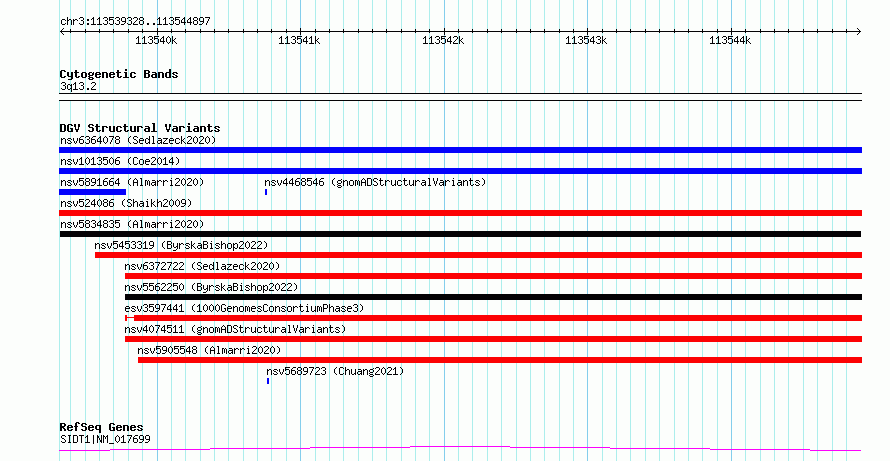Click the nsv6364078 (Sedlazeck2020) variant label
Image resolution: width=890 pixels, height=461 pixels.
tap(138, 140)
